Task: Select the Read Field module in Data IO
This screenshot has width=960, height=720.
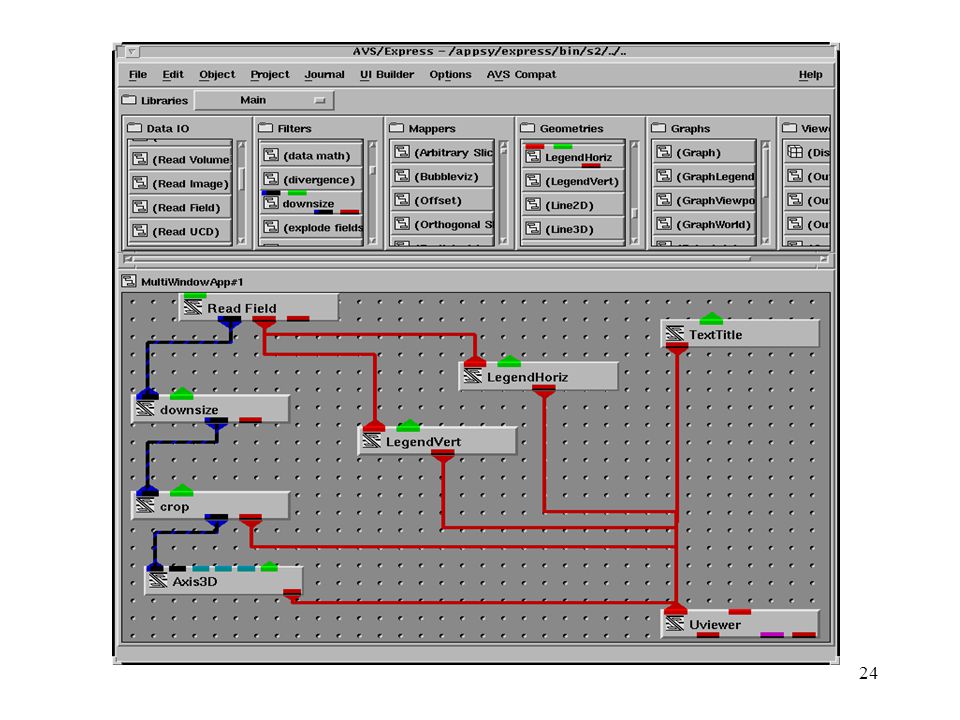Action: 180,207
